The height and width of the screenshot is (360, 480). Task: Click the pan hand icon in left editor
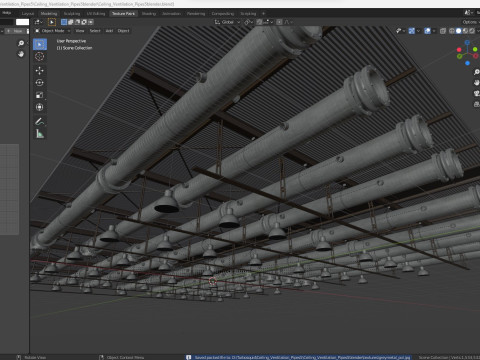(x=21, y=54)
